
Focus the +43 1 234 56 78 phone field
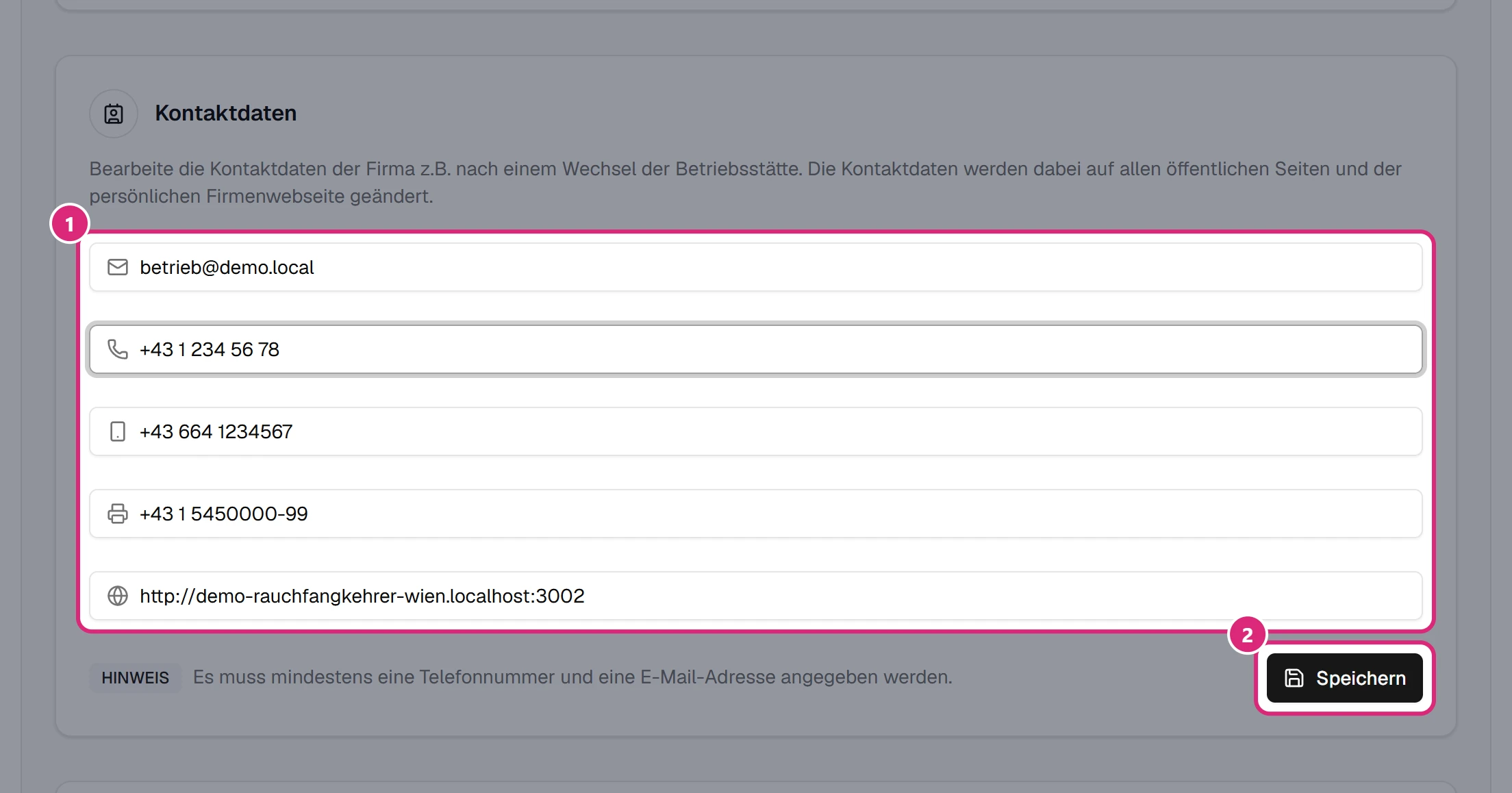pos(756,349)
